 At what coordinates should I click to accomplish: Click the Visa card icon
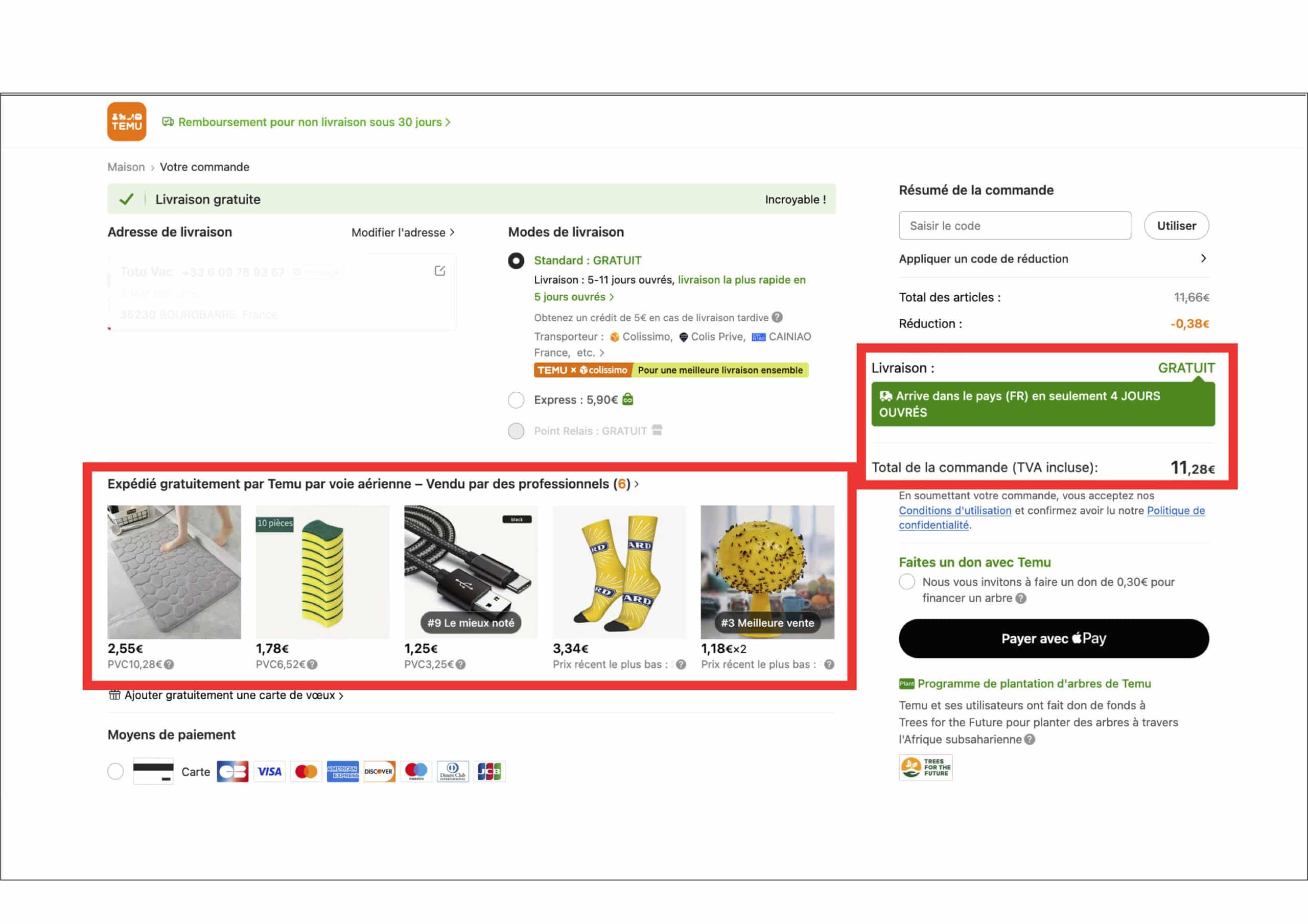269,771
